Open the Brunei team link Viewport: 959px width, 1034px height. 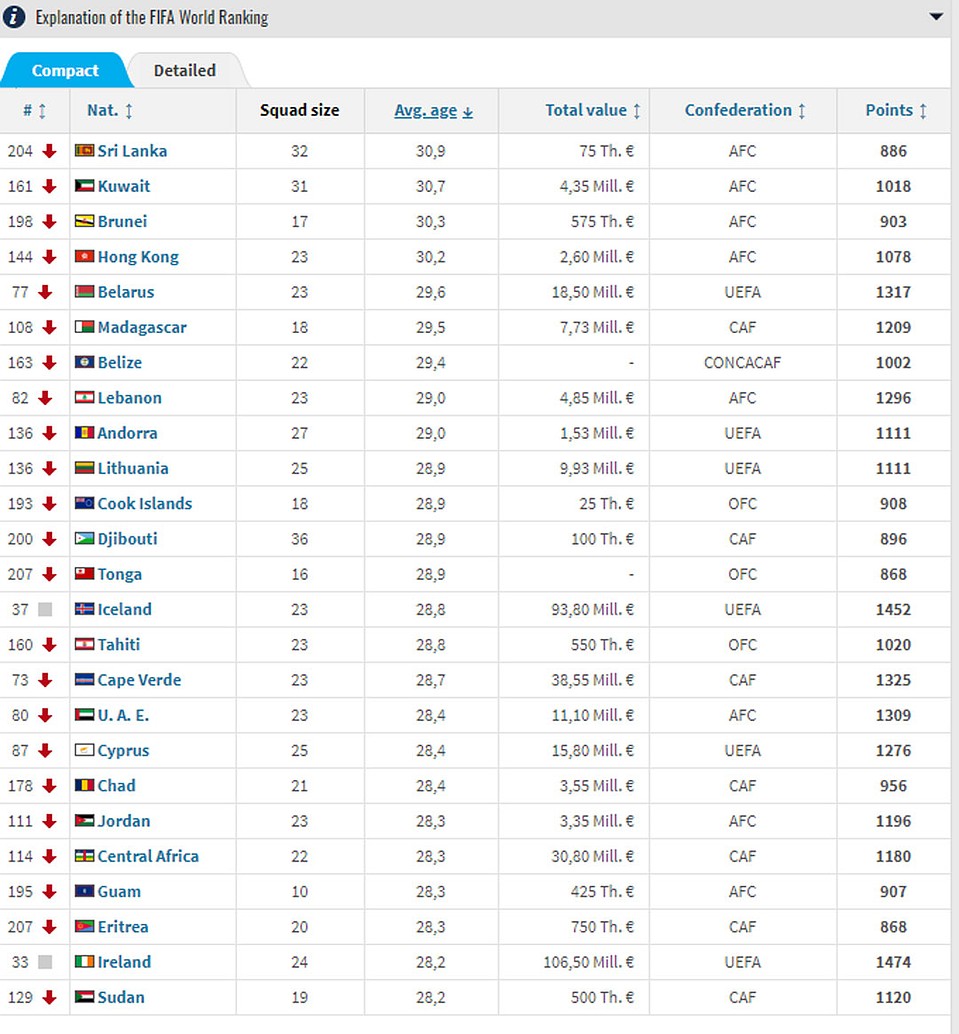122,222
